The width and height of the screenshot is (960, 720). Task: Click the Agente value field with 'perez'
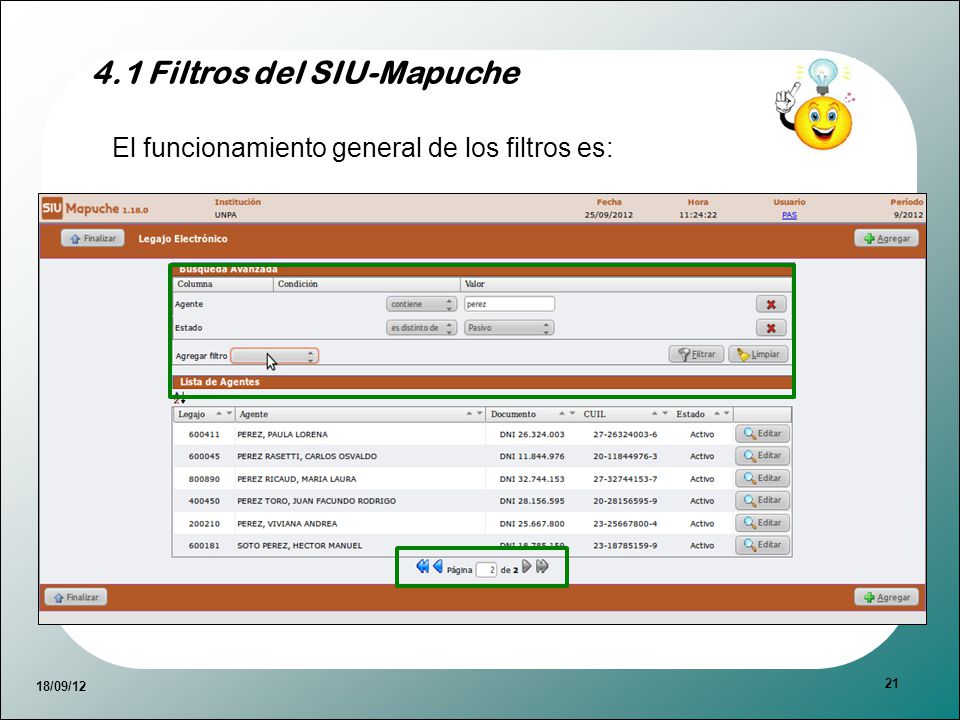tap(509, 304)
